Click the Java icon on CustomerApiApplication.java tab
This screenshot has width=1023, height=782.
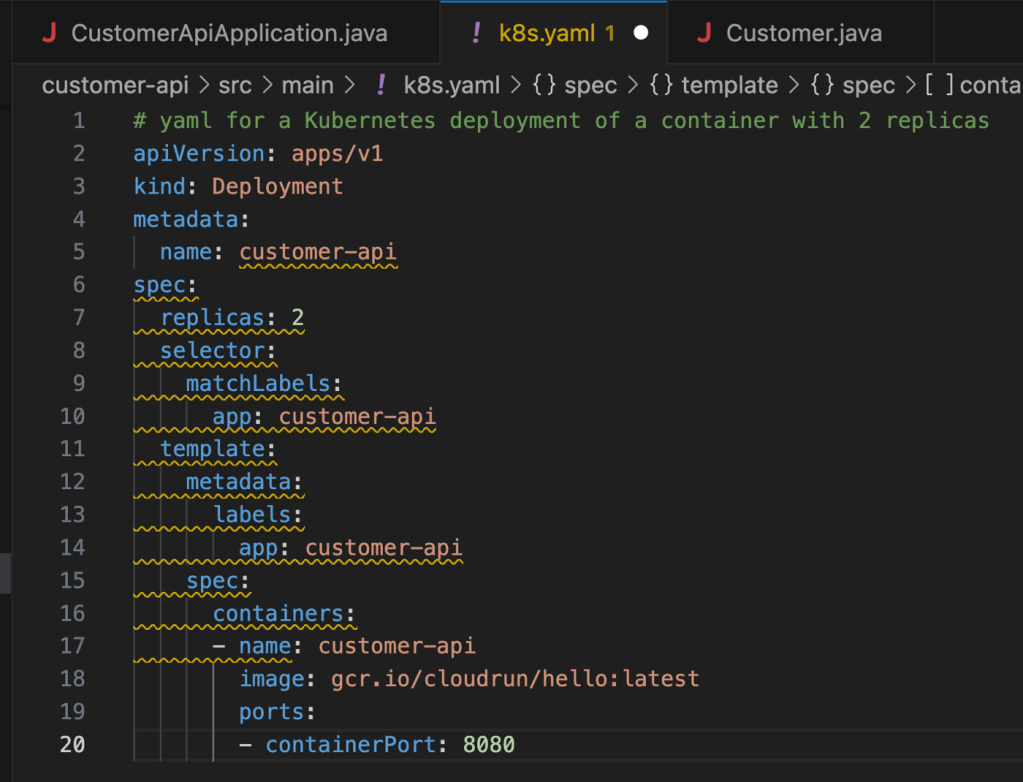(49, 33)
